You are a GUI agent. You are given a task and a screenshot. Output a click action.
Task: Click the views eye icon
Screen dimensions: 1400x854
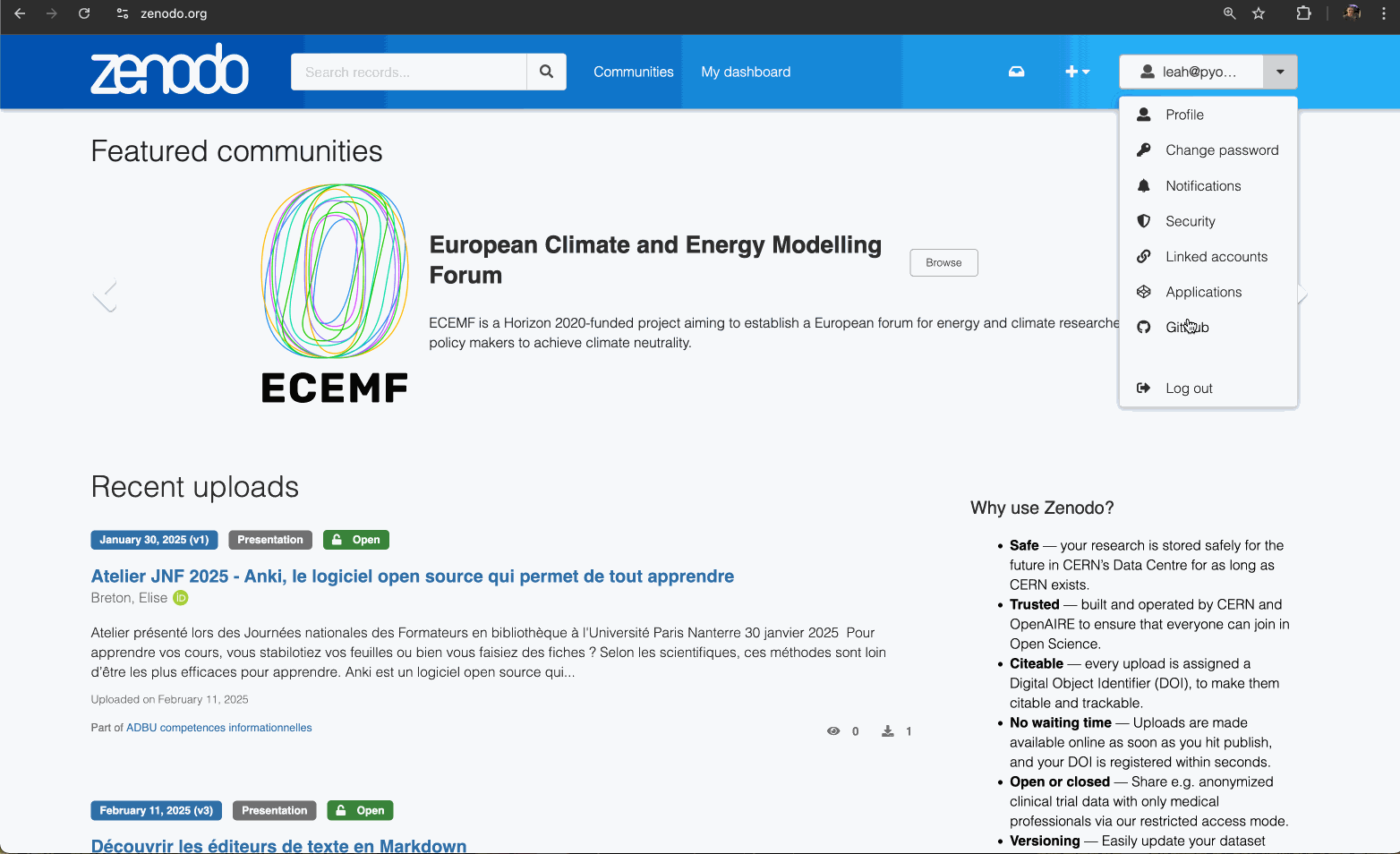click(x=833, y=731)
